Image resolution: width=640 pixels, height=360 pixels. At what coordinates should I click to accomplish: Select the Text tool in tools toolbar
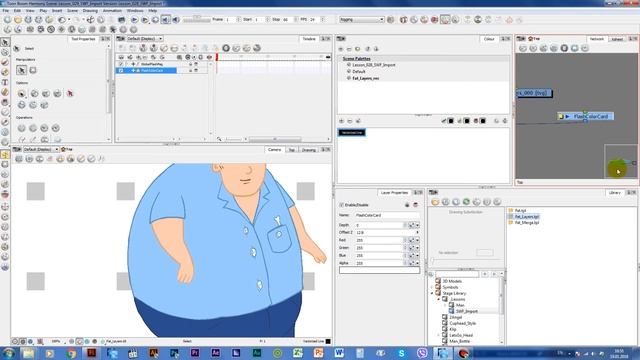point(5,82)
